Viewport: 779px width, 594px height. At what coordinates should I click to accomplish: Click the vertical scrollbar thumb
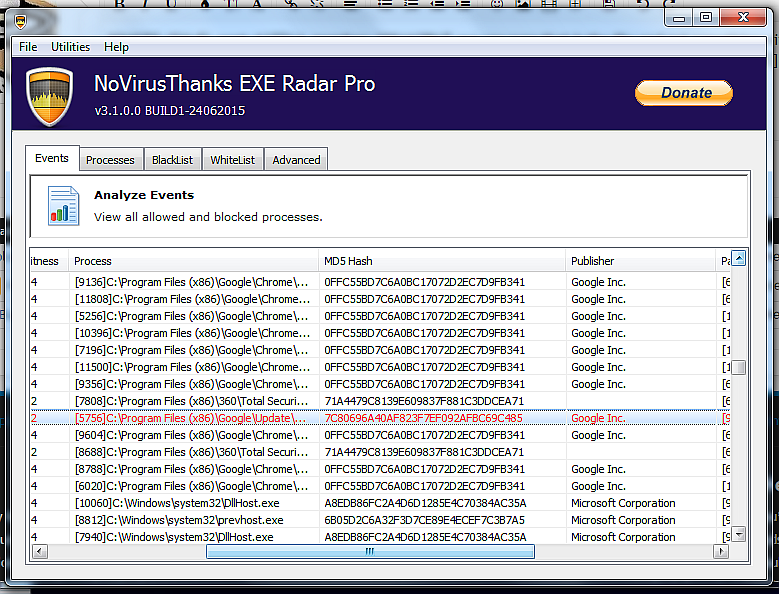coord(739,367)
